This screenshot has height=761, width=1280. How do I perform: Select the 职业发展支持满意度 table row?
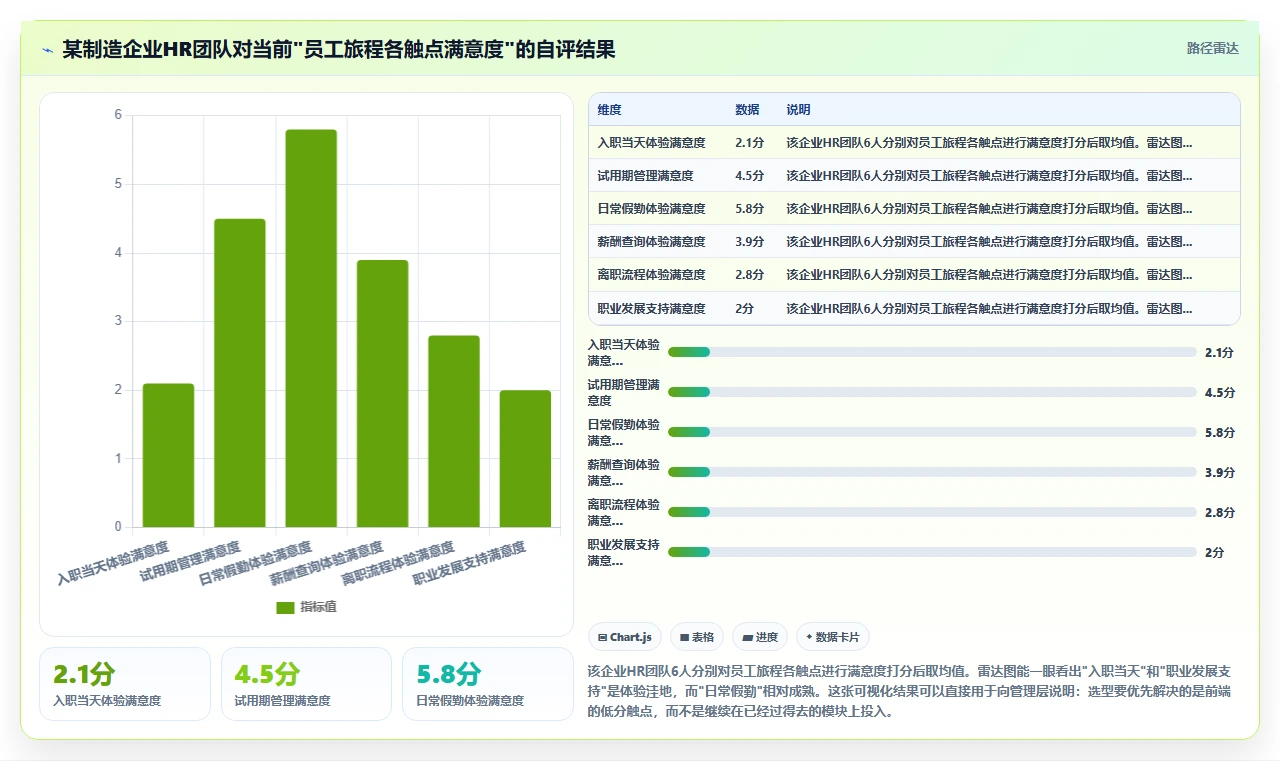(x=914, y=308)
